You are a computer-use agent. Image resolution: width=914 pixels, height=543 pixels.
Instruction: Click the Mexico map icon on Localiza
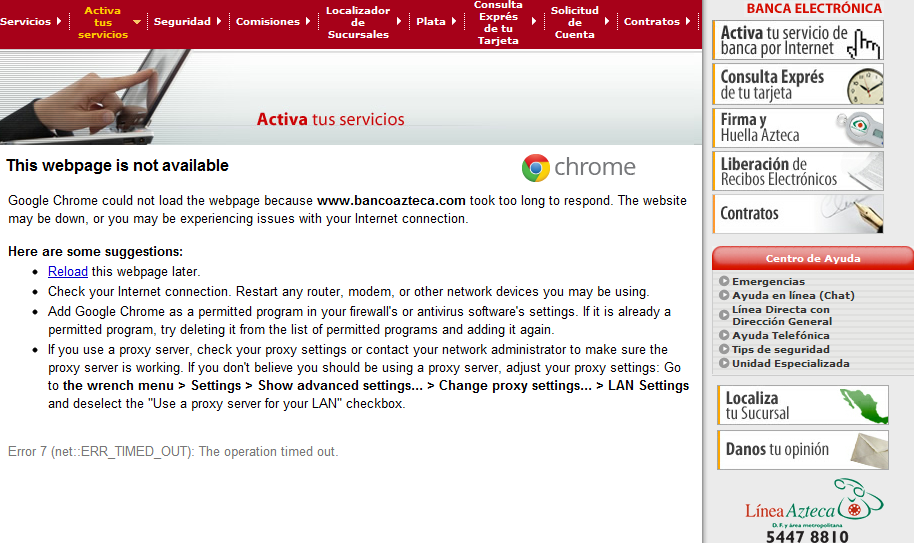tap(863, 405)
